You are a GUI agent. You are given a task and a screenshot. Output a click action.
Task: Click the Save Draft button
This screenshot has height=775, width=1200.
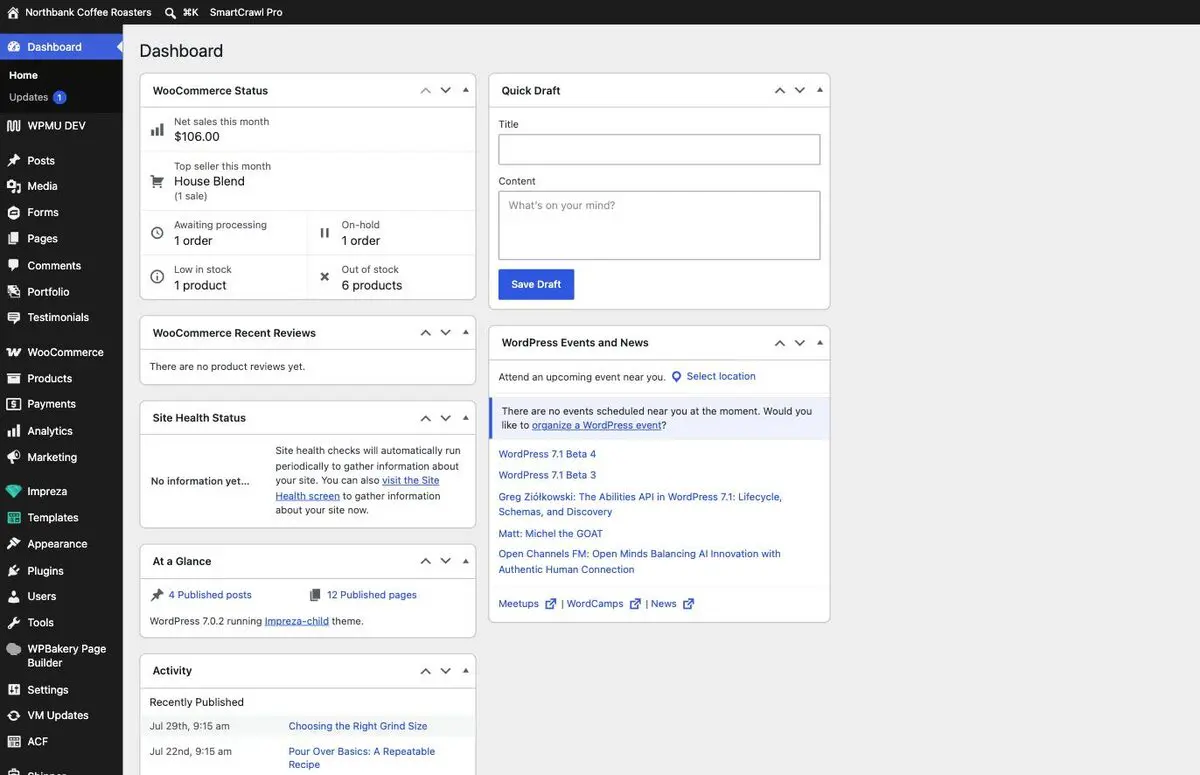536,284
